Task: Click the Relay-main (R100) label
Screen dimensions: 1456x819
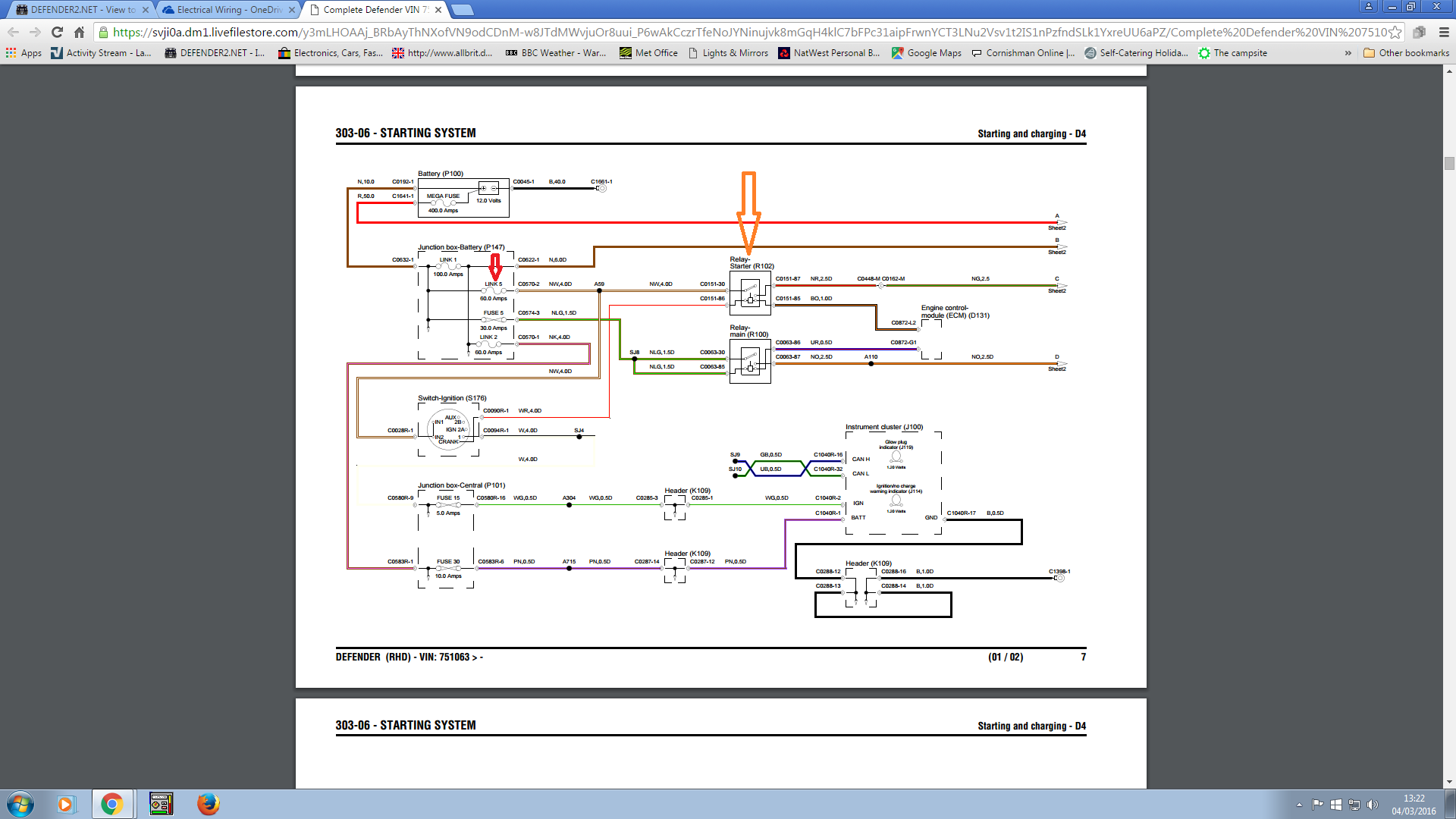Action: [x=749, y=331]
